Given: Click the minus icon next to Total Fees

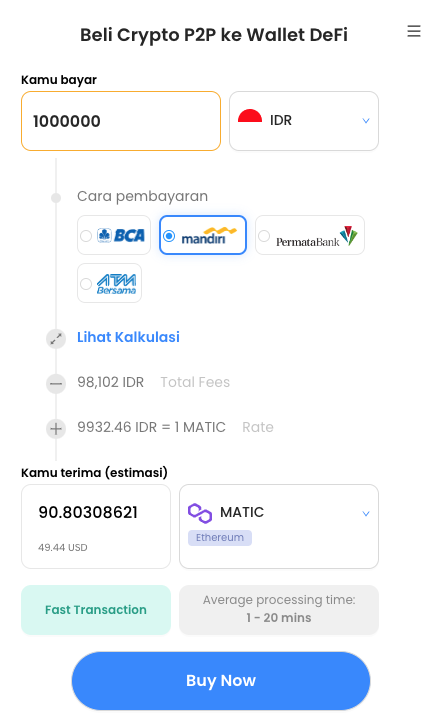Looking at the screenshot, I should coord(56,383).
